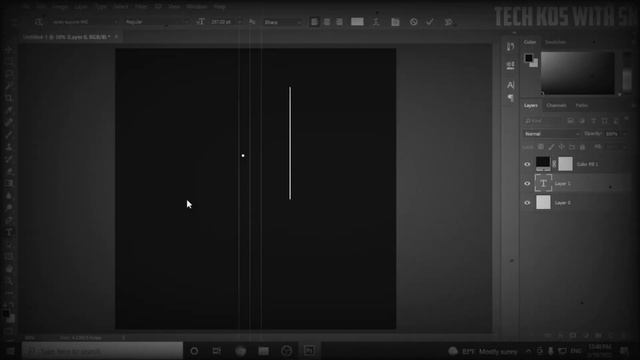Switch to the Channels tab
640x360 pixels.
click(x=556, y=105)
